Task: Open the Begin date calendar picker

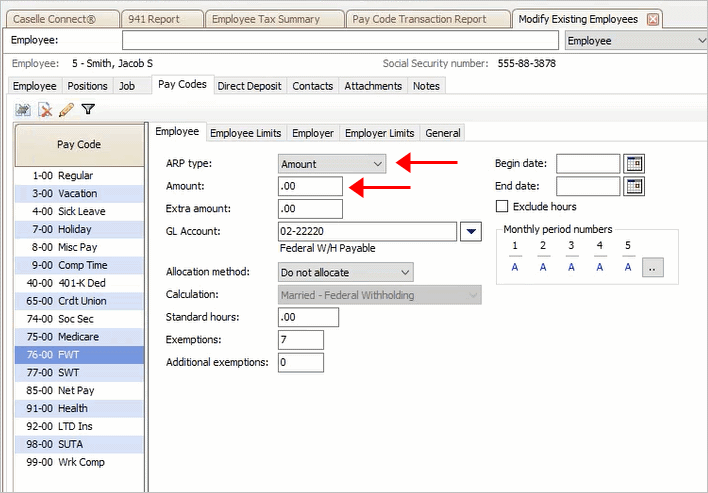Action: coord(633,163)
